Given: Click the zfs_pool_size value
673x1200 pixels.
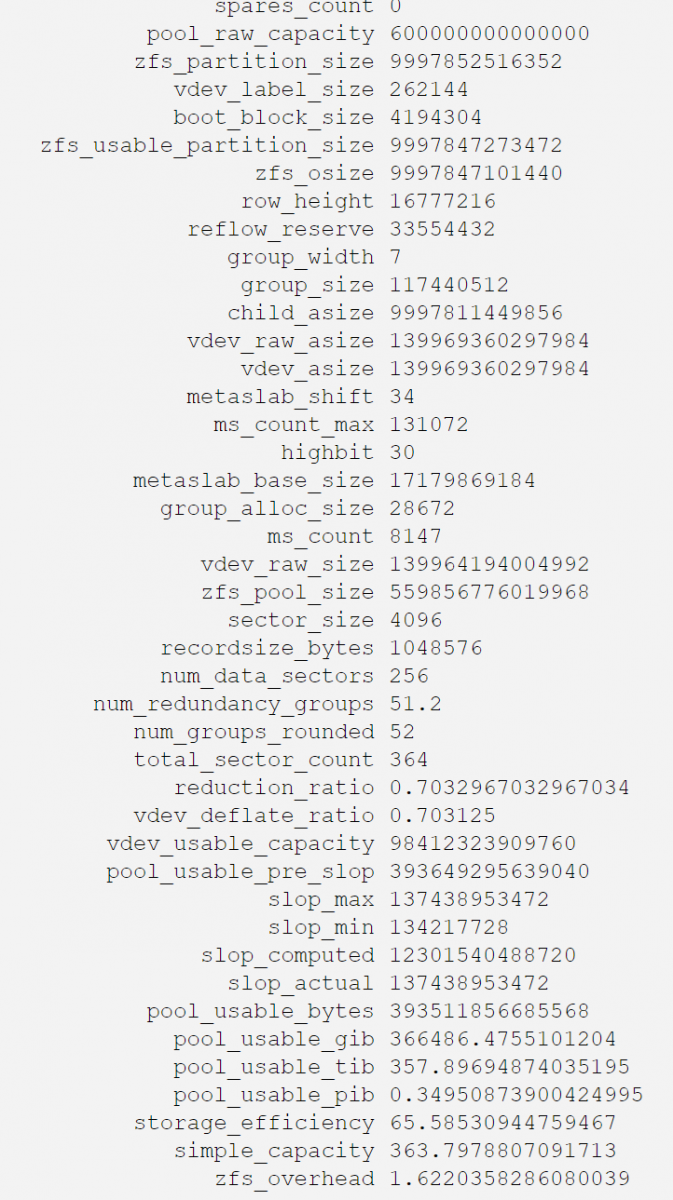Looking at the screenshot, I should click(x=490, y=593).
